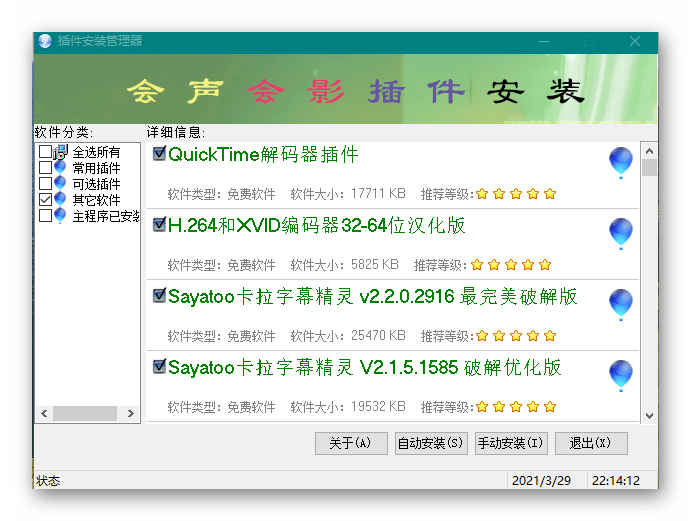Select the 可选插件 category label
The height and width of the screenshot is (521, 691).
(96, 184)
